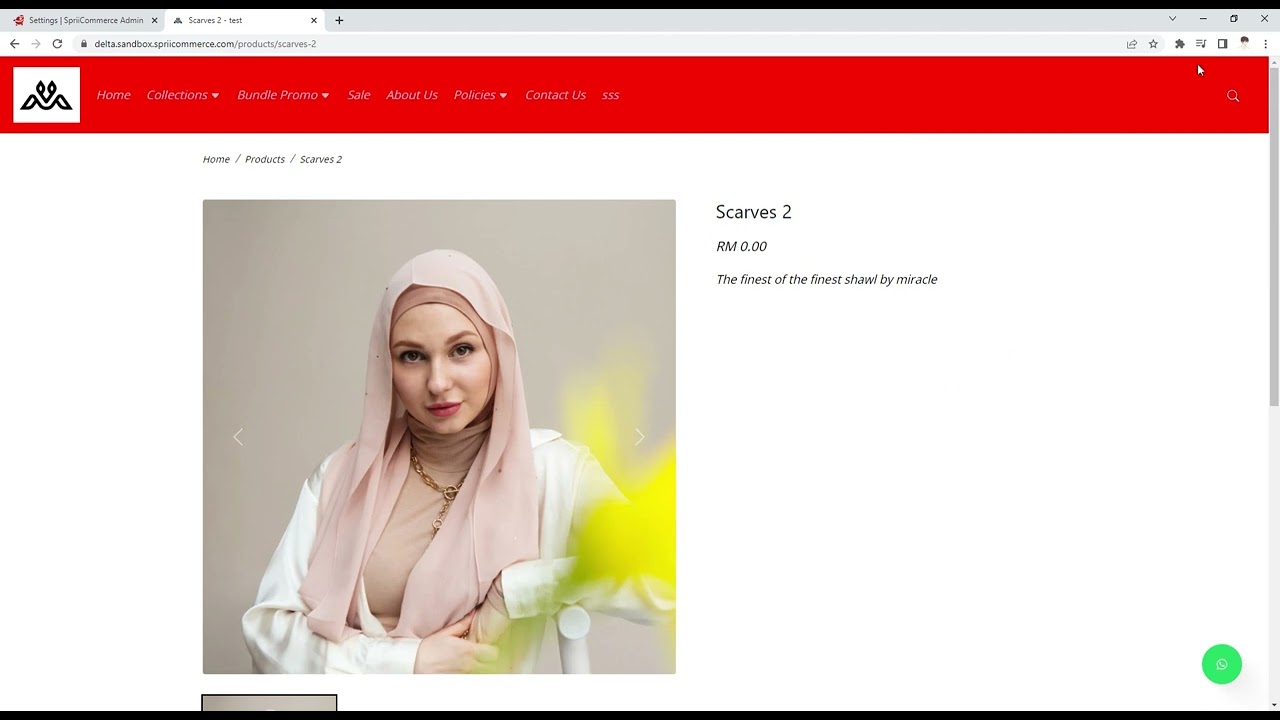Open Chrome profile avatar
This screenshot has width=1280, height=720.
(x=1244, y=44)
